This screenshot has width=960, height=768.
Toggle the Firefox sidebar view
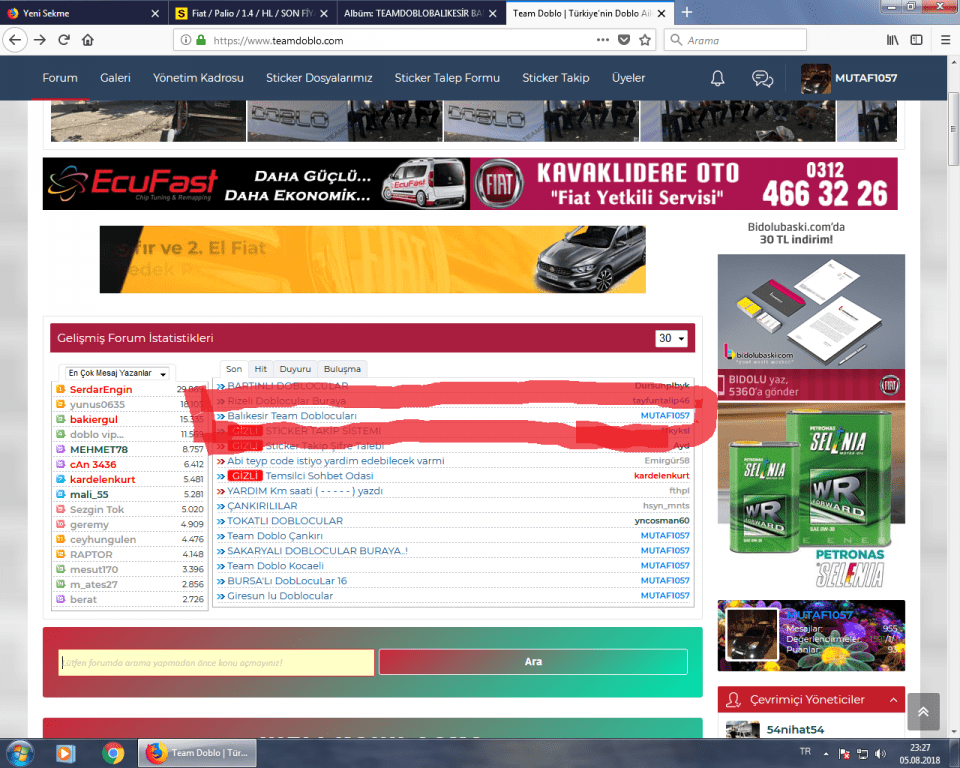click(917, 40)
